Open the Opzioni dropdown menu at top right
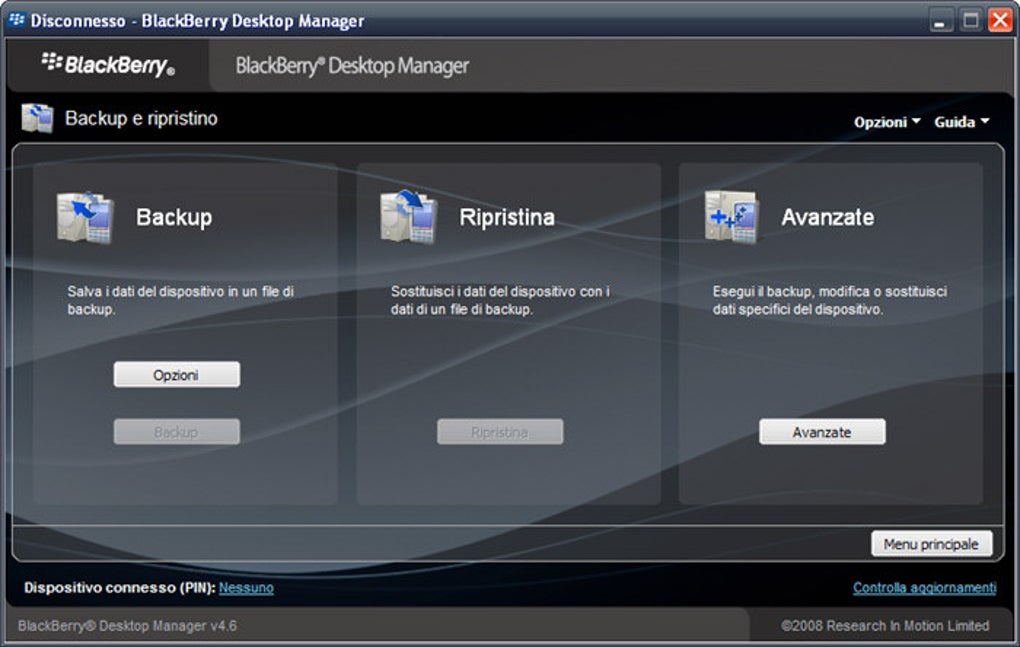 [x=887, y=122]
